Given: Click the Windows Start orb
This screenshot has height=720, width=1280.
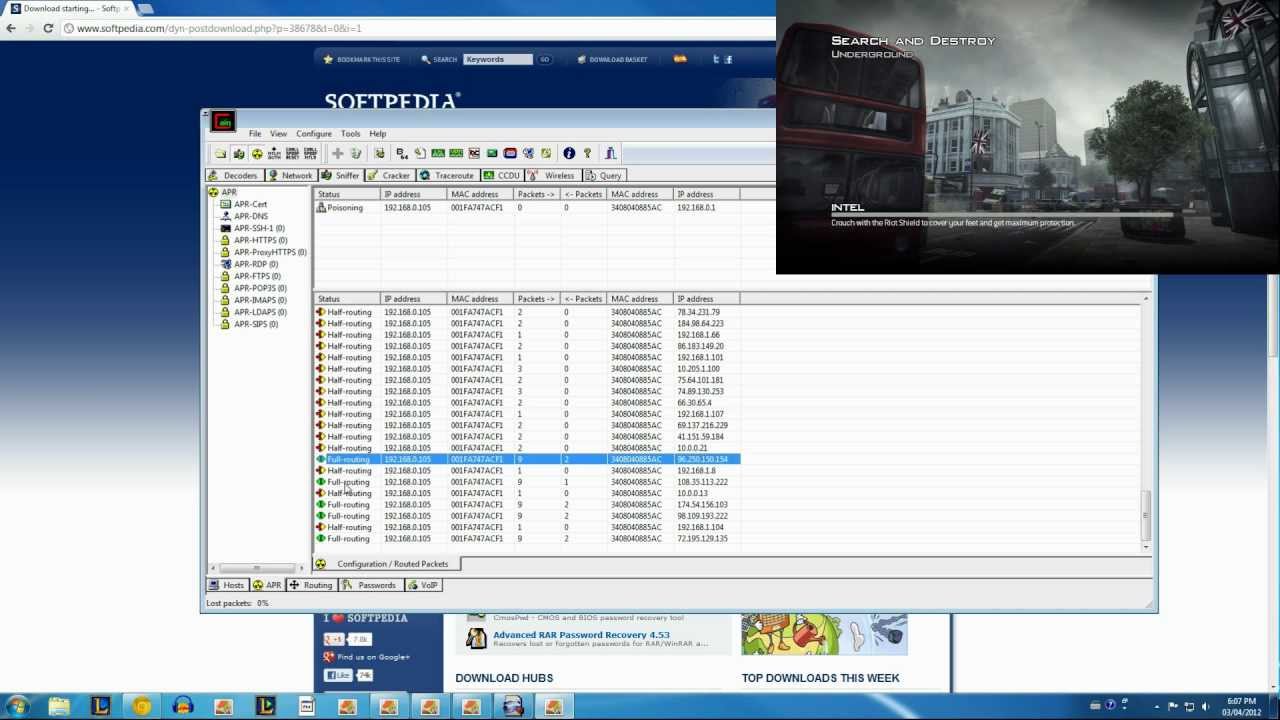Looking at the screenshot, I should [17, 706].
